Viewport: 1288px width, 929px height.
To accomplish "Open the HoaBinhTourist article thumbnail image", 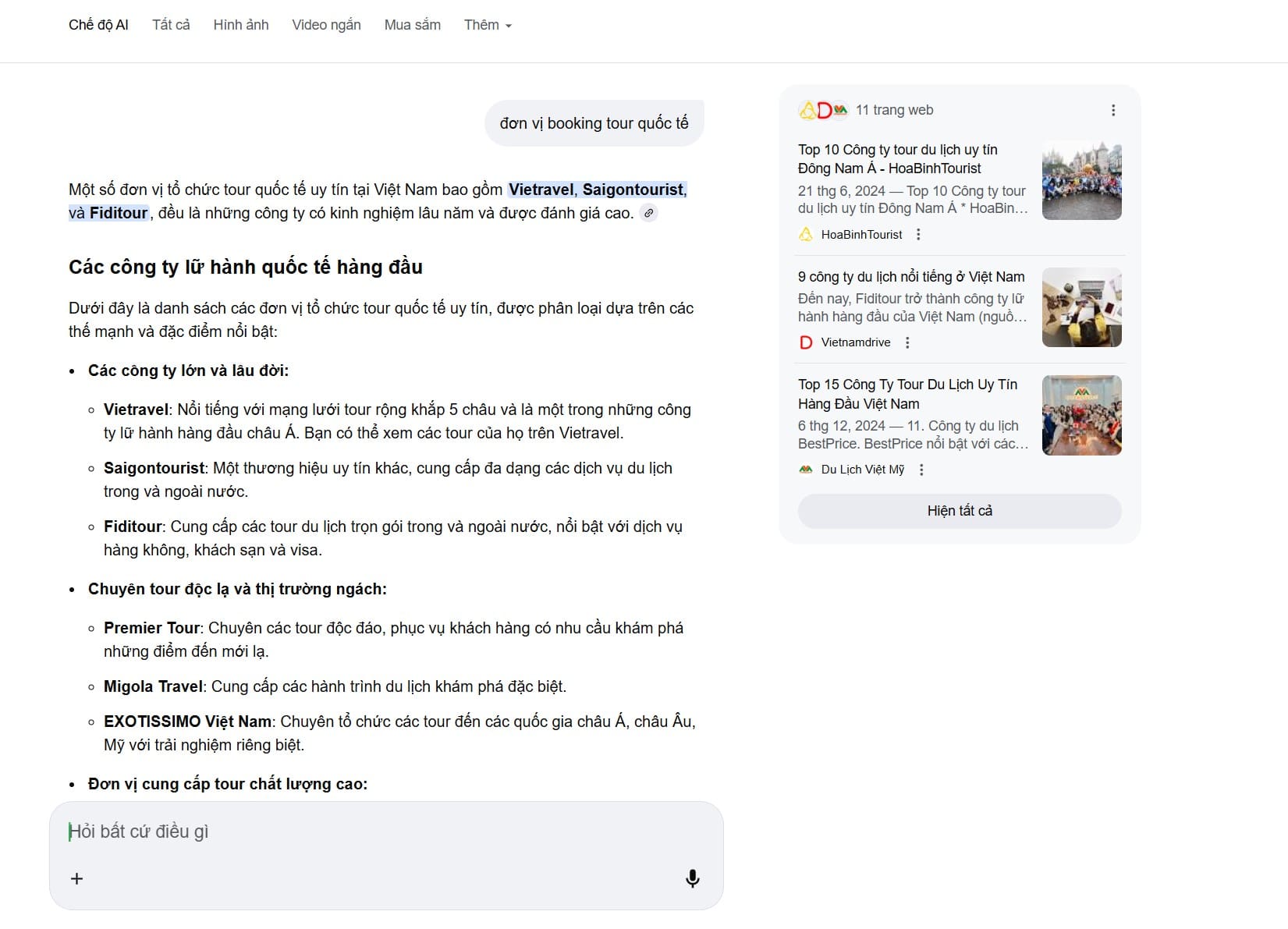I will coord(1082,181).
